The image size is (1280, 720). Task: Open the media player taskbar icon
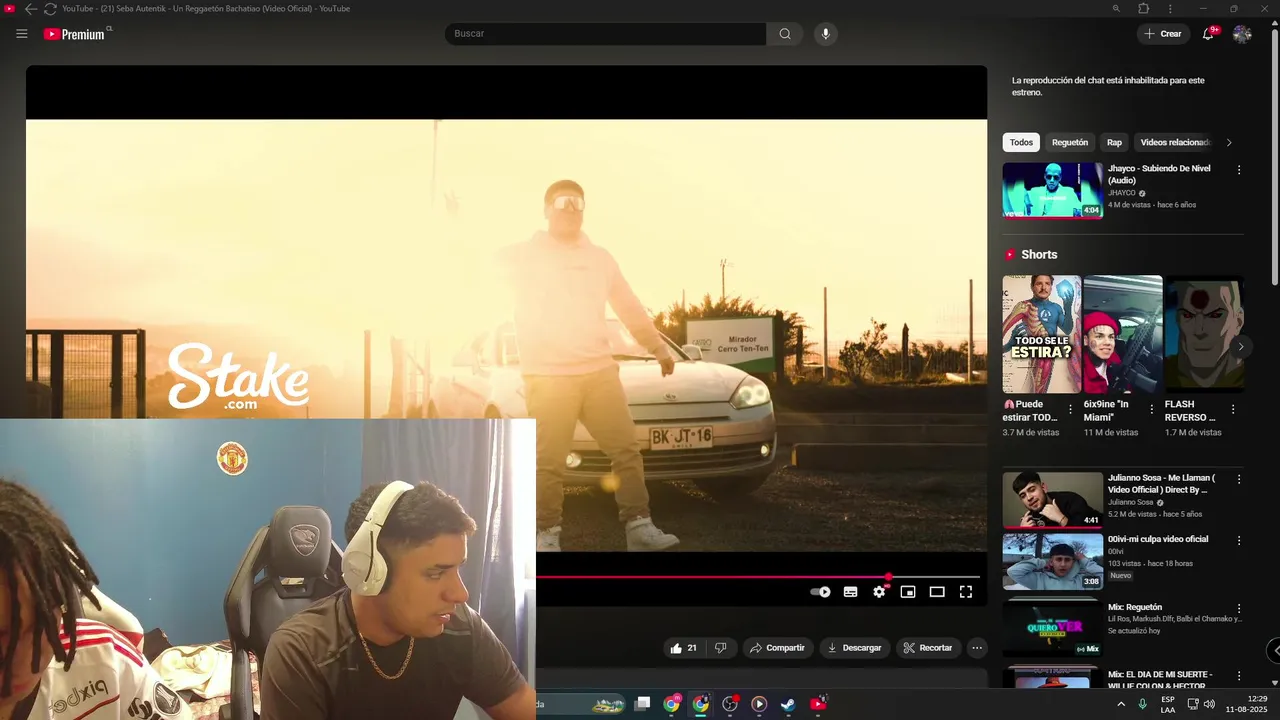click(x=759, y=704)
